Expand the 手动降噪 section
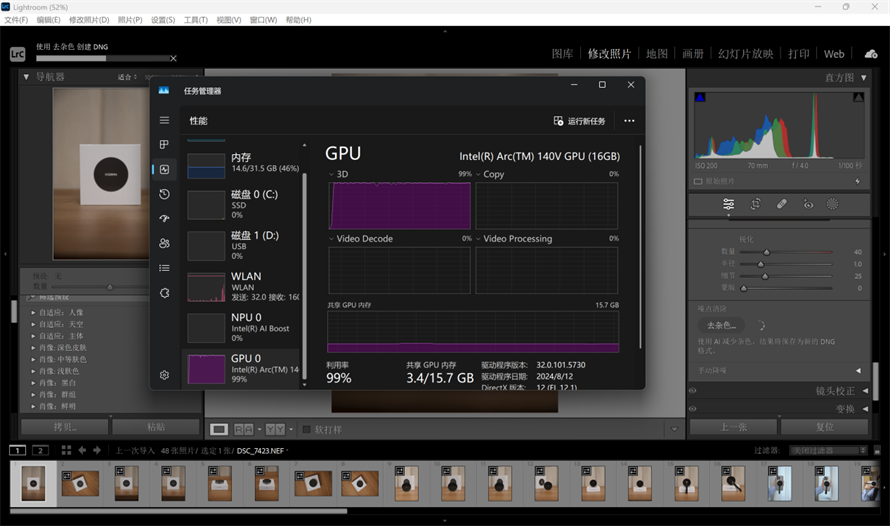 [858, 371]
